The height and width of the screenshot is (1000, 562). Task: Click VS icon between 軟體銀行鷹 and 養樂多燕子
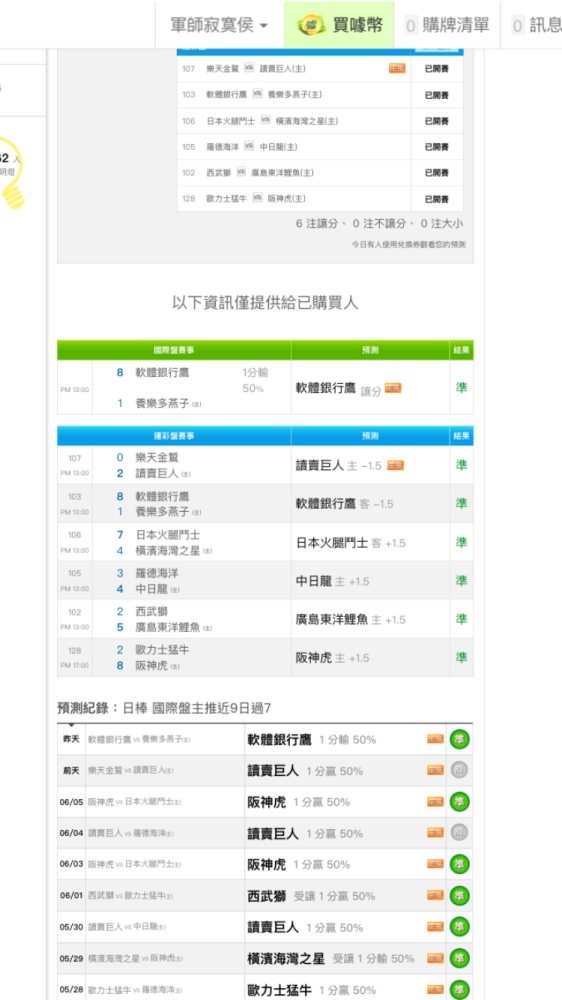(257, 94)
